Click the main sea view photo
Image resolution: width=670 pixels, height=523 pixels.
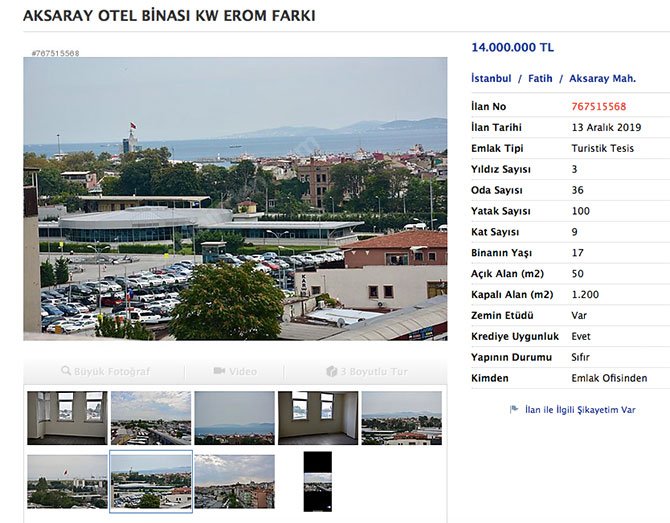click(x=235, y=198)
